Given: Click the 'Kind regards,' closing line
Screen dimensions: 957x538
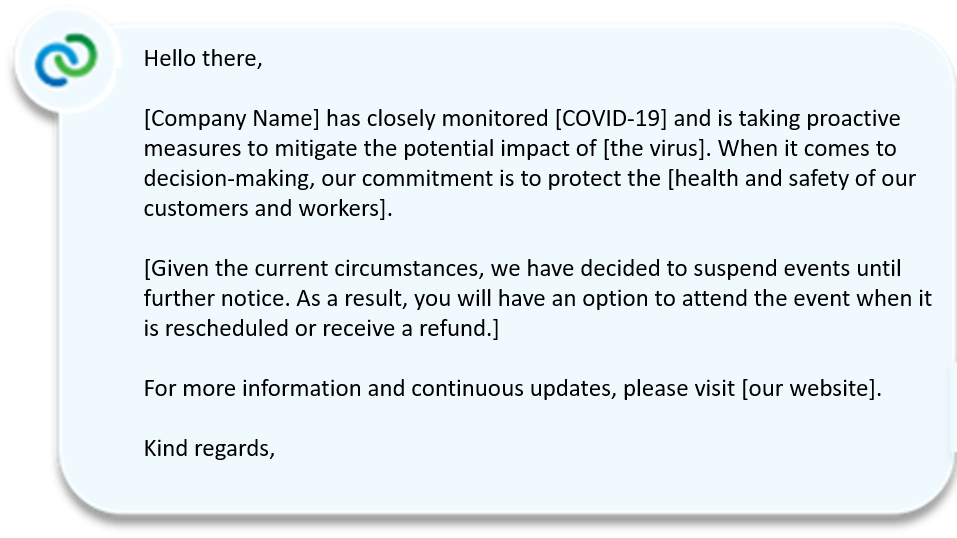Looking at the screenshot, I should pyautogui.click(x=209, y=449).
